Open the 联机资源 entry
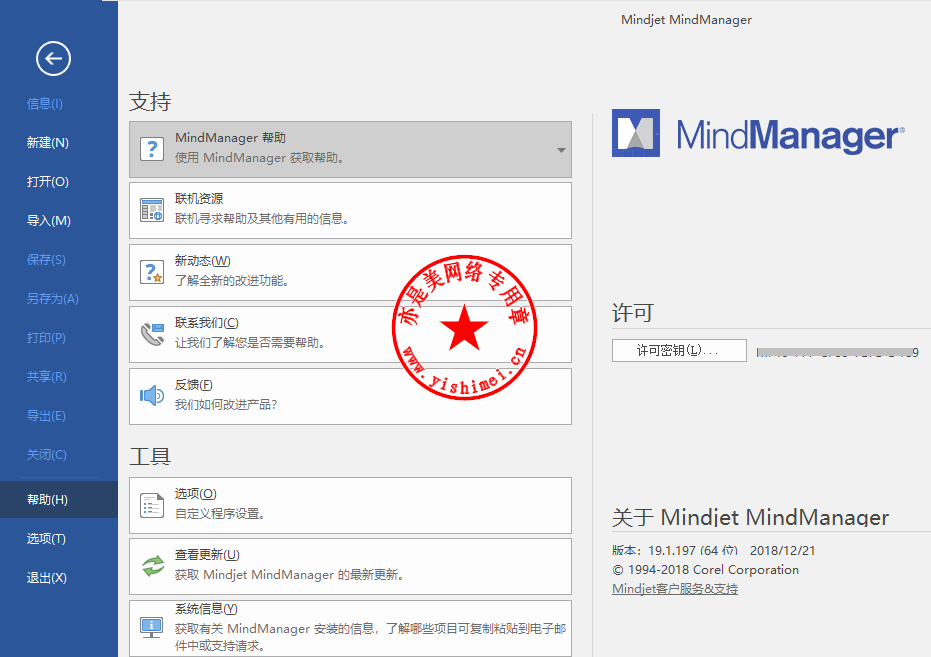Screen dimensions: 931x657 (x=350, y=211)
